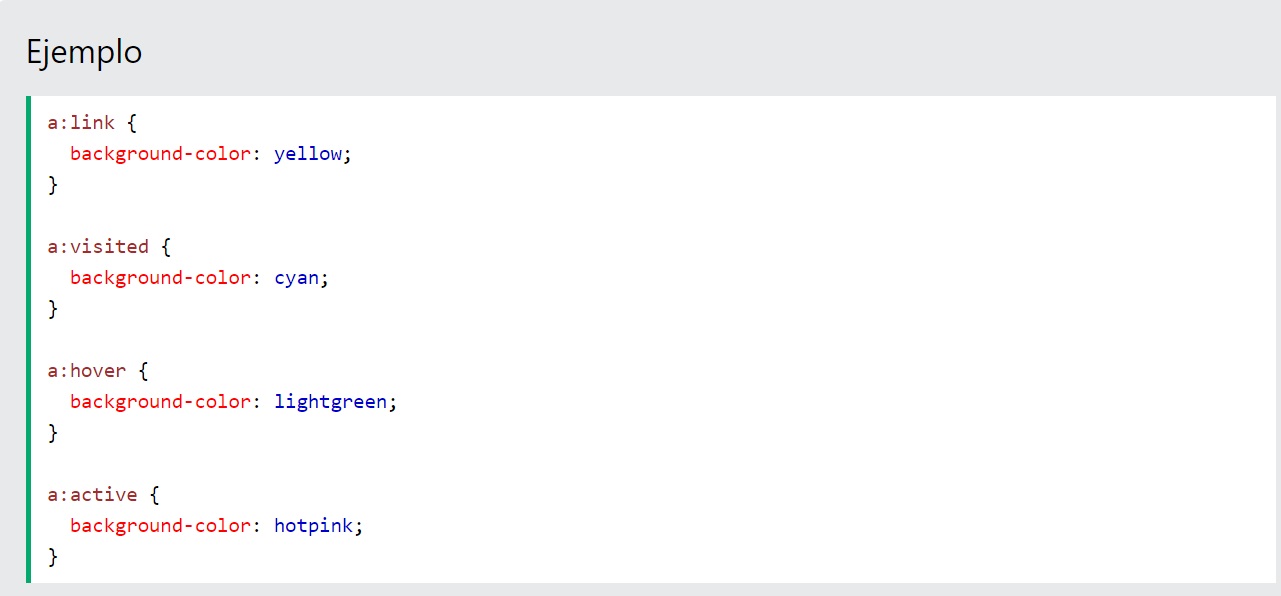Click the a:link selector text

[x=81, y=123]
